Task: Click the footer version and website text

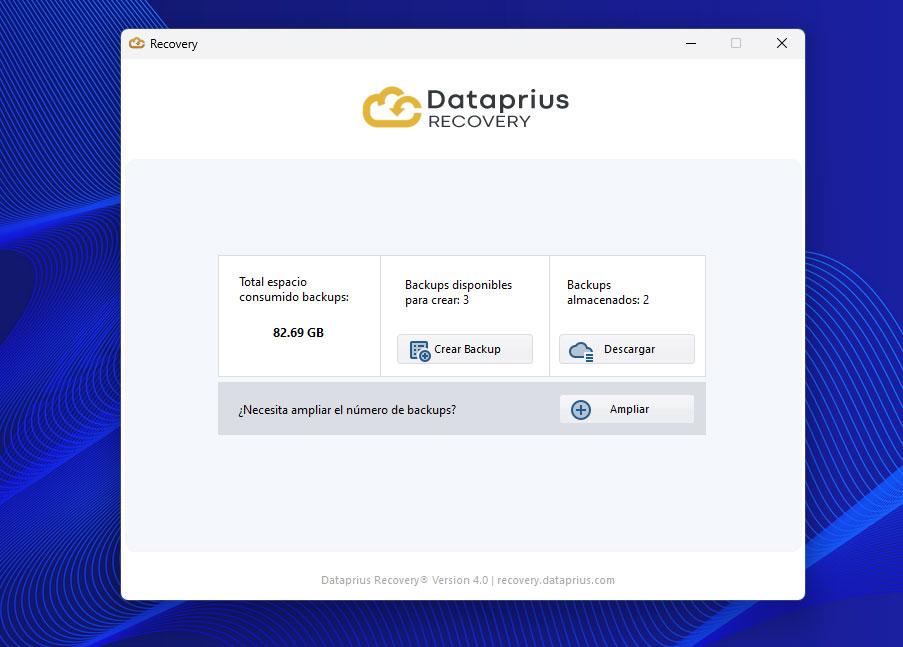Action: tap(468, 580)
